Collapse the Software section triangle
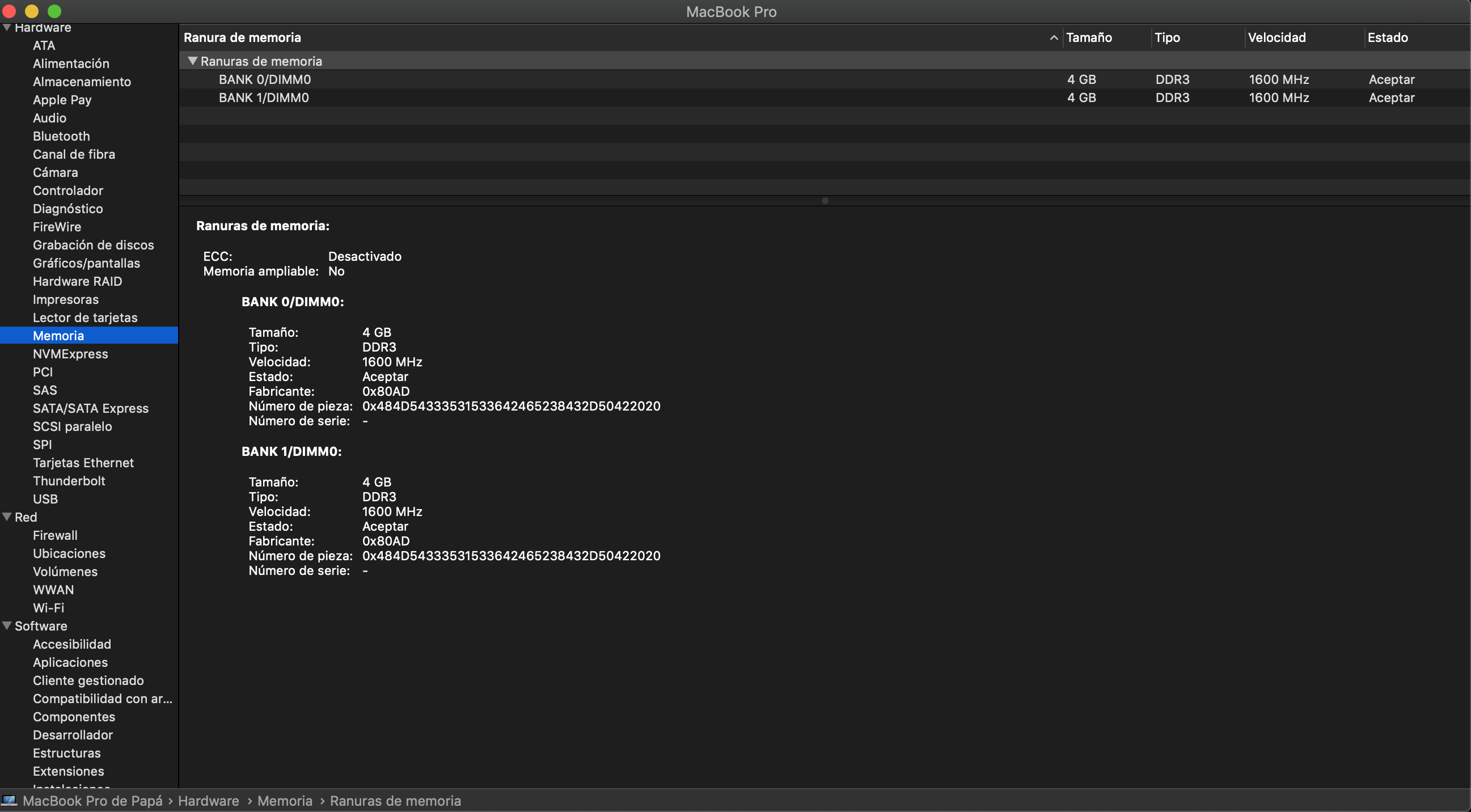Image resolution: width=1471 pixels, height=812 pixels. (x=7, y=626)
